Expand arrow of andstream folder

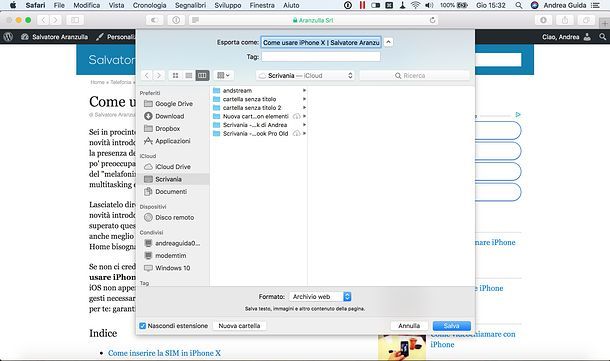coord(304,90)
